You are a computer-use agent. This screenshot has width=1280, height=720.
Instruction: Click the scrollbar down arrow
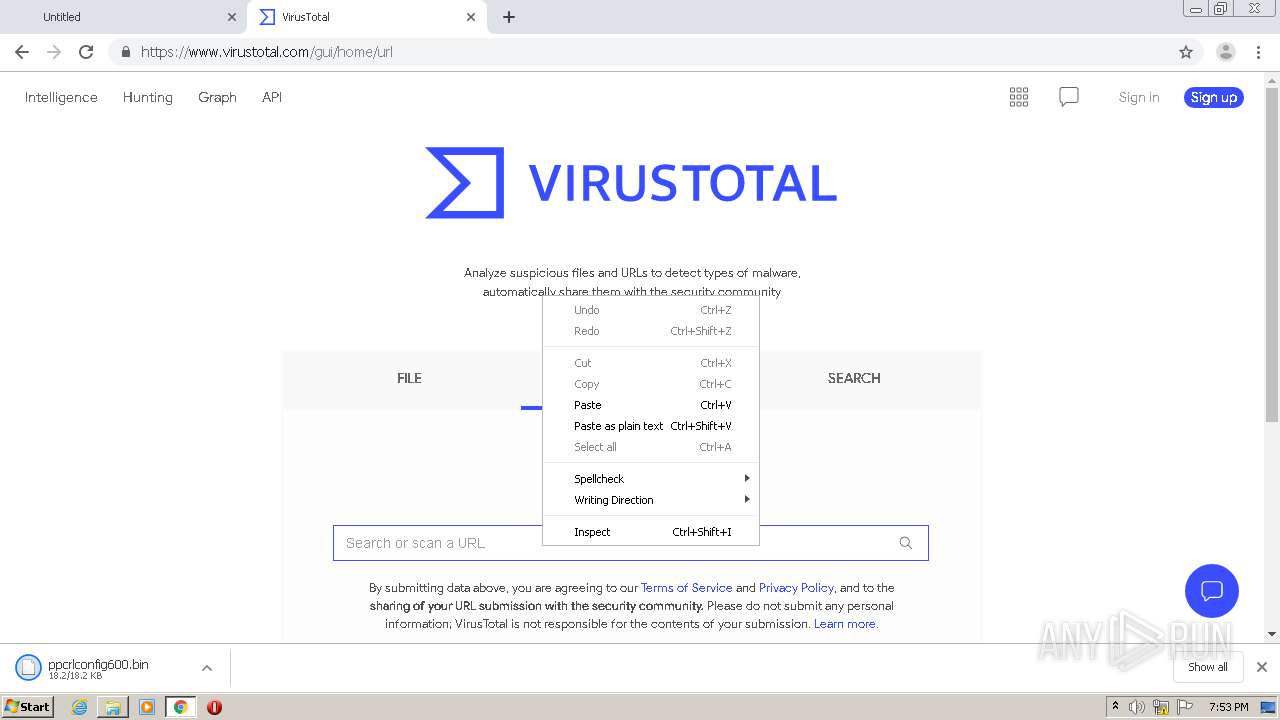click(x=1272, y=634)
